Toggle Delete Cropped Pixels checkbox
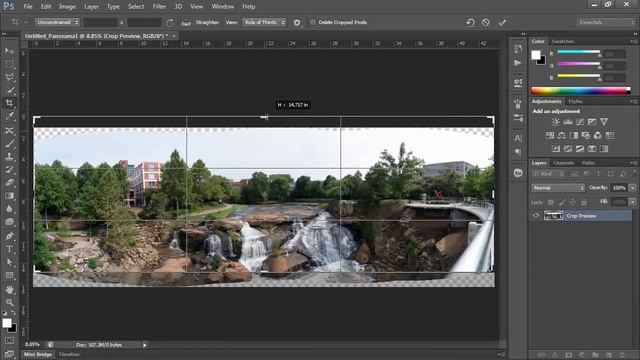This screenshot has height=360, width=640. click(x=313, y=22)
